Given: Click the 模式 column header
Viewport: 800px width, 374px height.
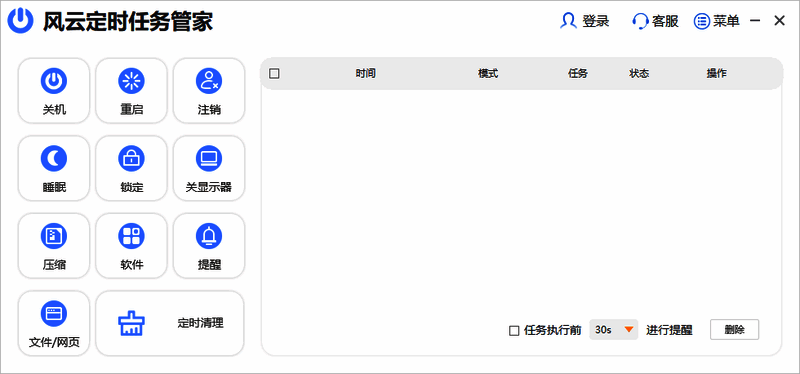Looking at the screenshot, I should [488, 73].
